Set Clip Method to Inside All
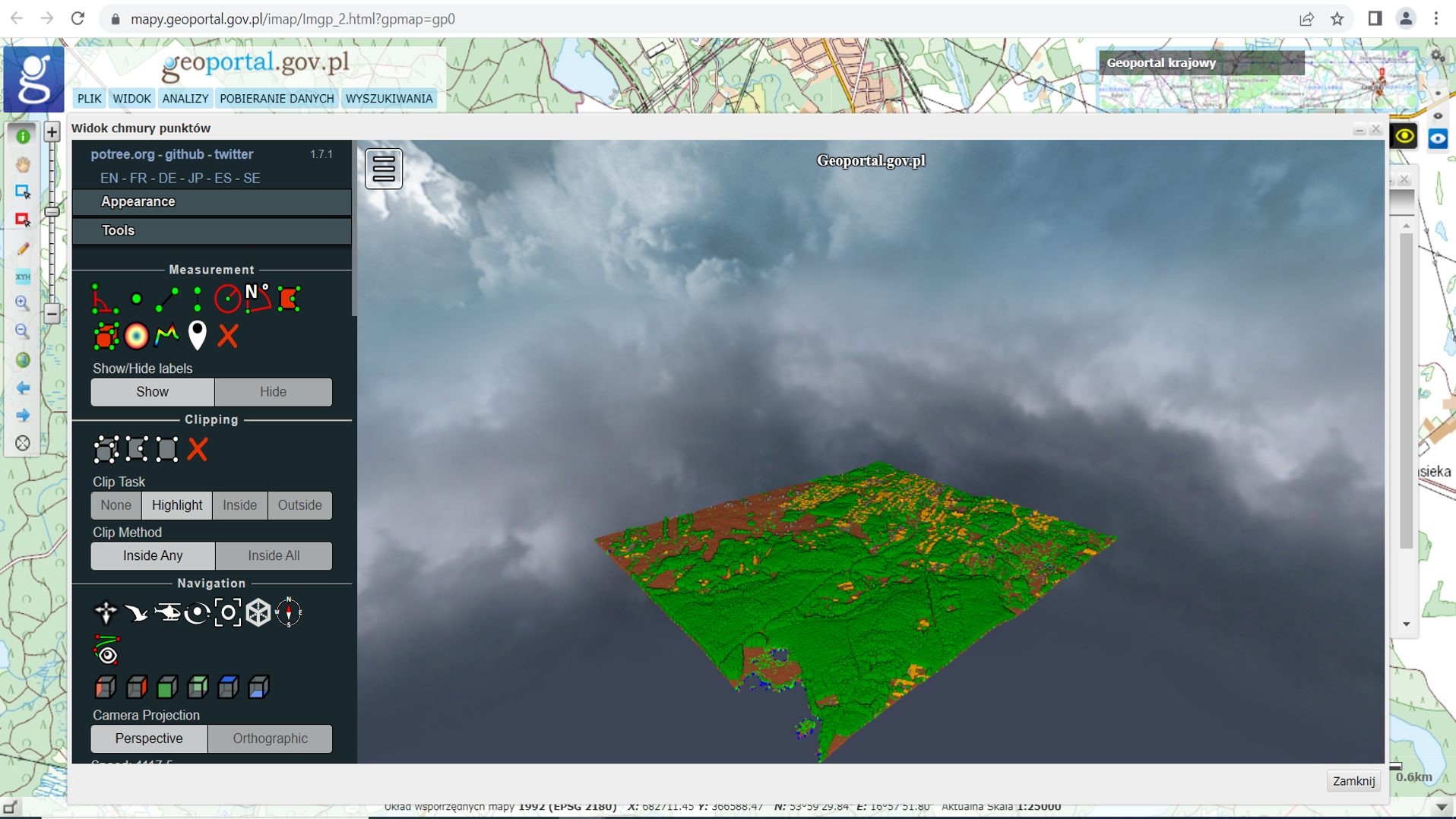This screenshot has width=1456, height=819. pos(274,556)
